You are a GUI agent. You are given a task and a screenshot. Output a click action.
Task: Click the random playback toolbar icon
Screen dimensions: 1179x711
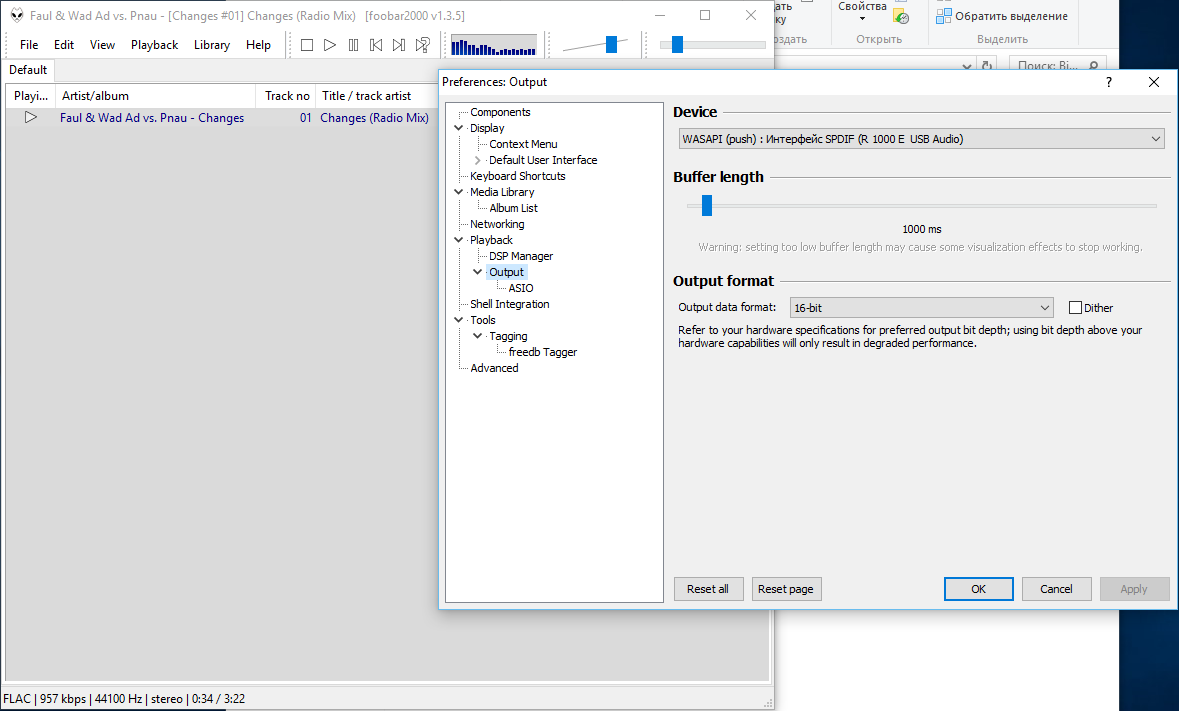(x=423, y=45)
